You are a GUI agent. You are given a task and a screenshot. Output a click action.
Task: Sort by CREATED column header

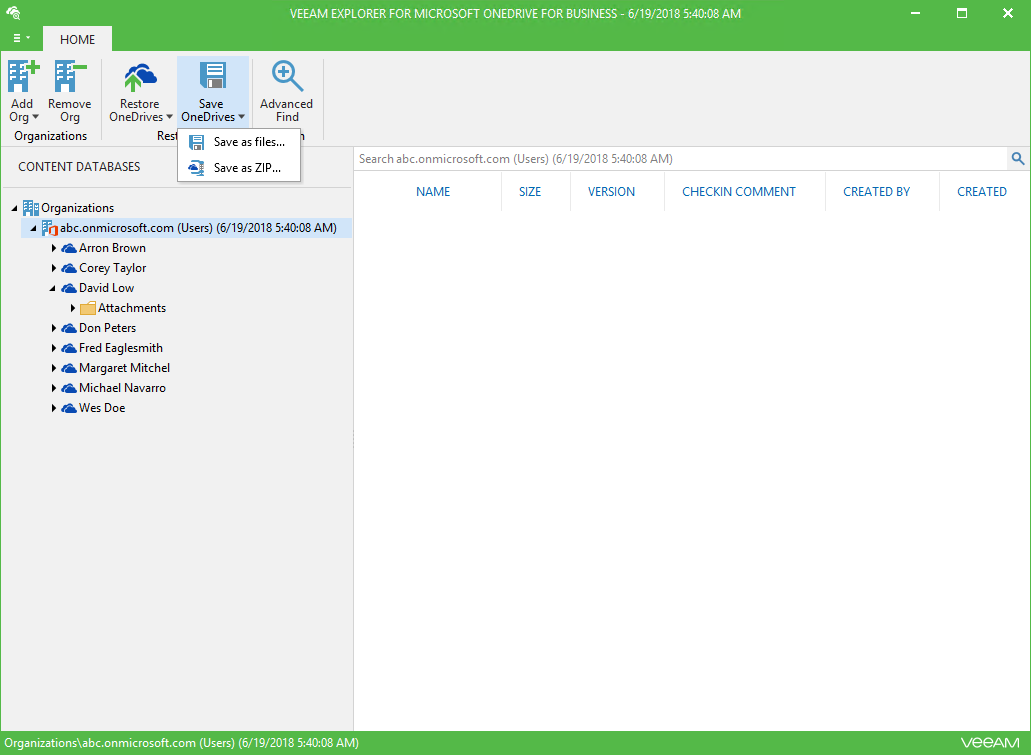click(x=982, y=192)
